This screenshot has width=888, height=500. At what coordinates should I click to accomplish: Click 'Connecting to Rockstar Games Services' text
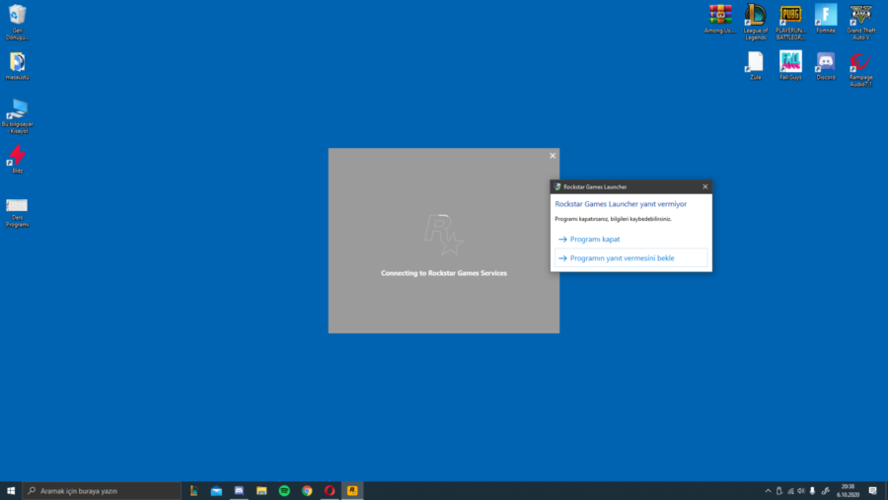(x=444, y=273)
